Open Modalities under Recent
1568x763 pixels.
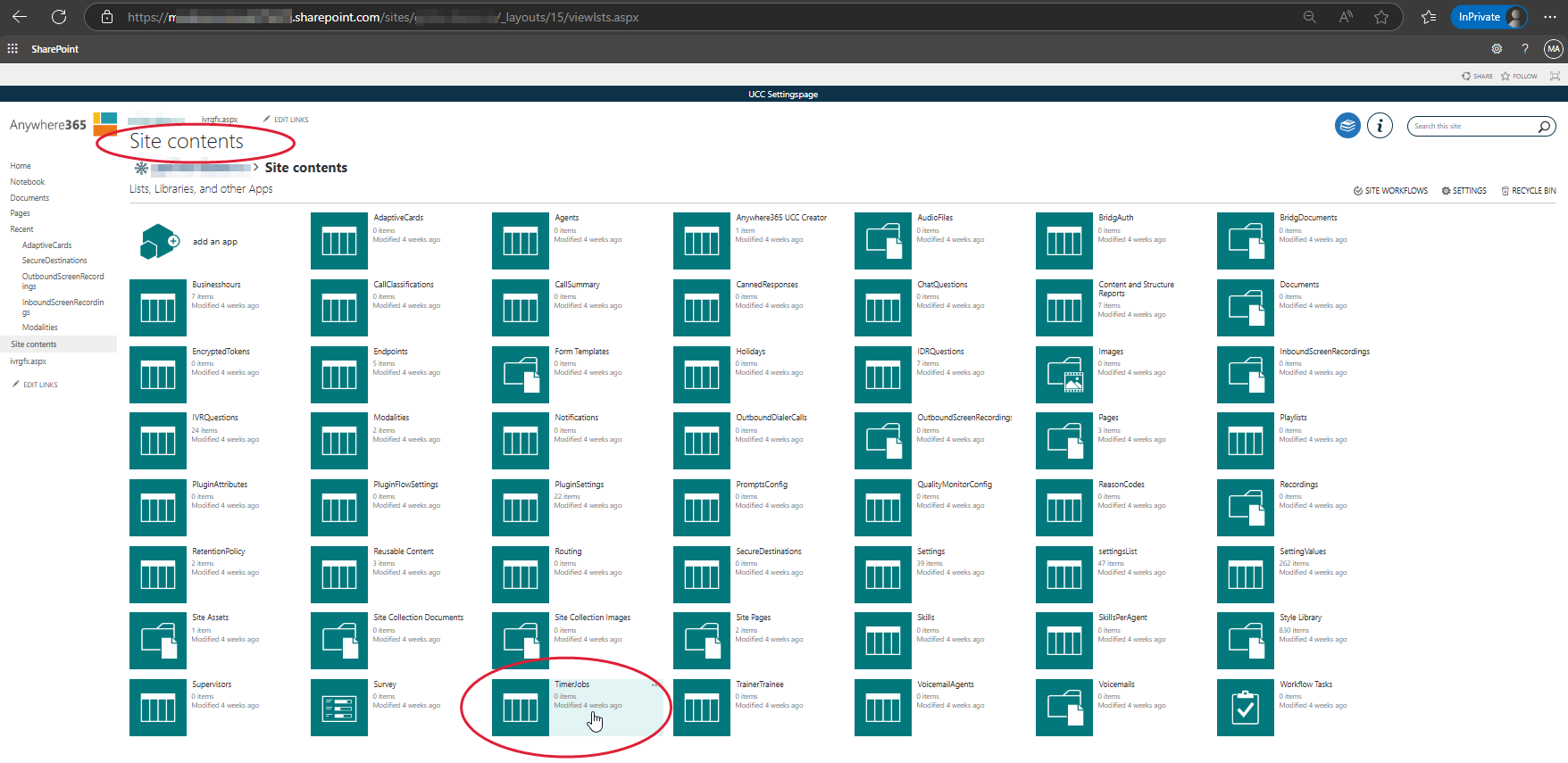click(40, 328)
